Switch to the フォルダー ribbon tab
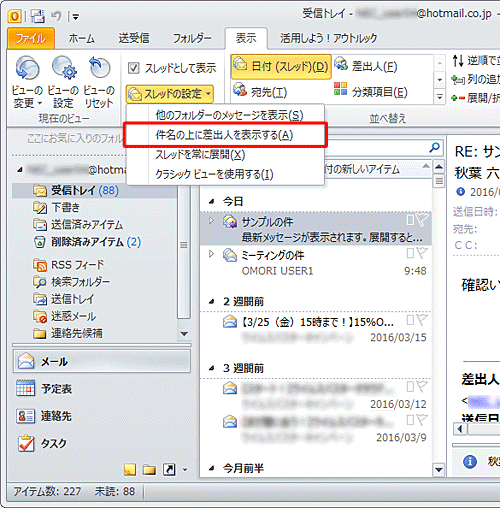Image resolution: width=500 pixels, height=508 pixels. (192, 38)
